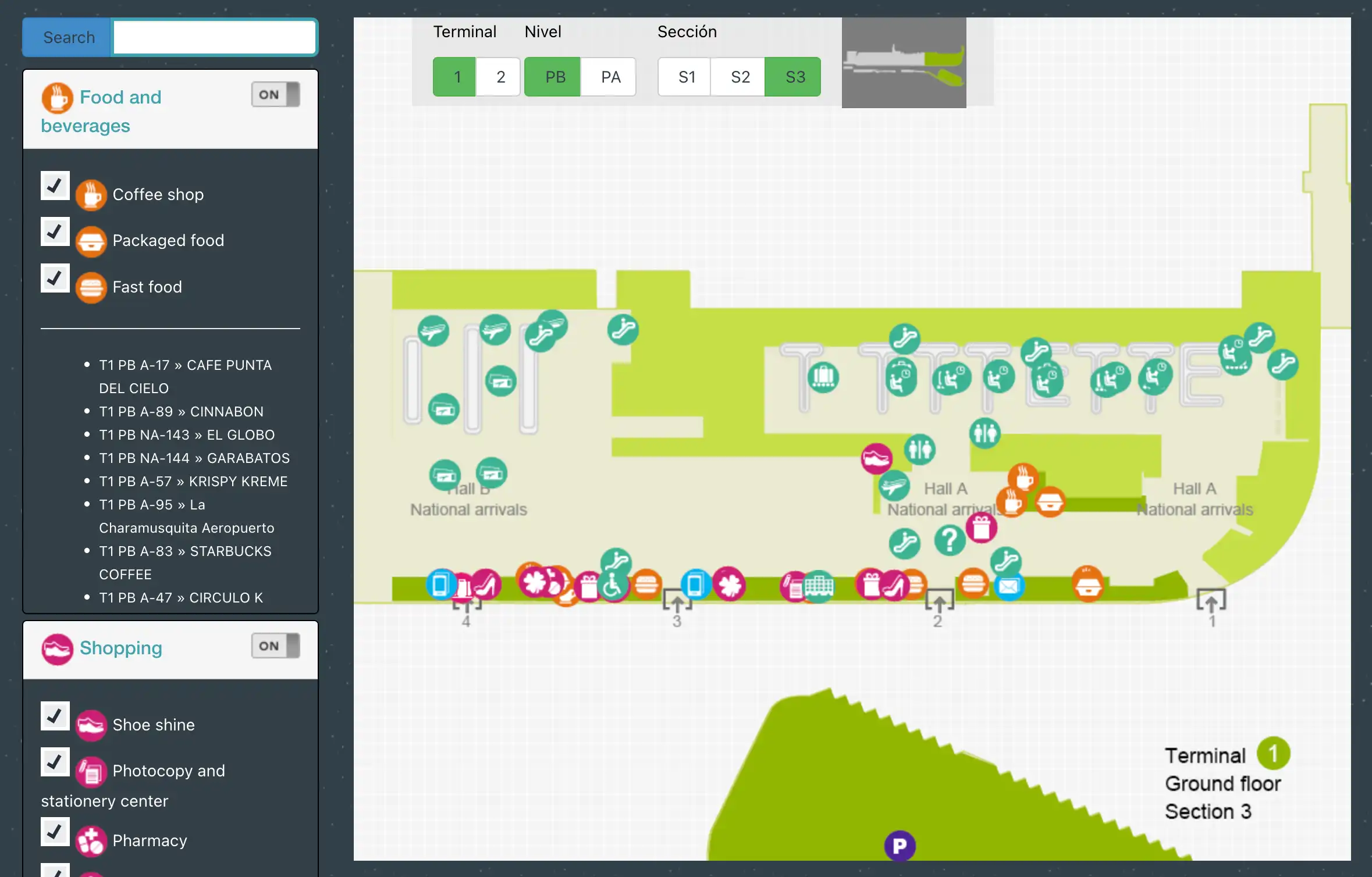The width and height of the screenshot is (1372, 877).
Task: Click the light blue mail envelope icon
Action: 1008,587
